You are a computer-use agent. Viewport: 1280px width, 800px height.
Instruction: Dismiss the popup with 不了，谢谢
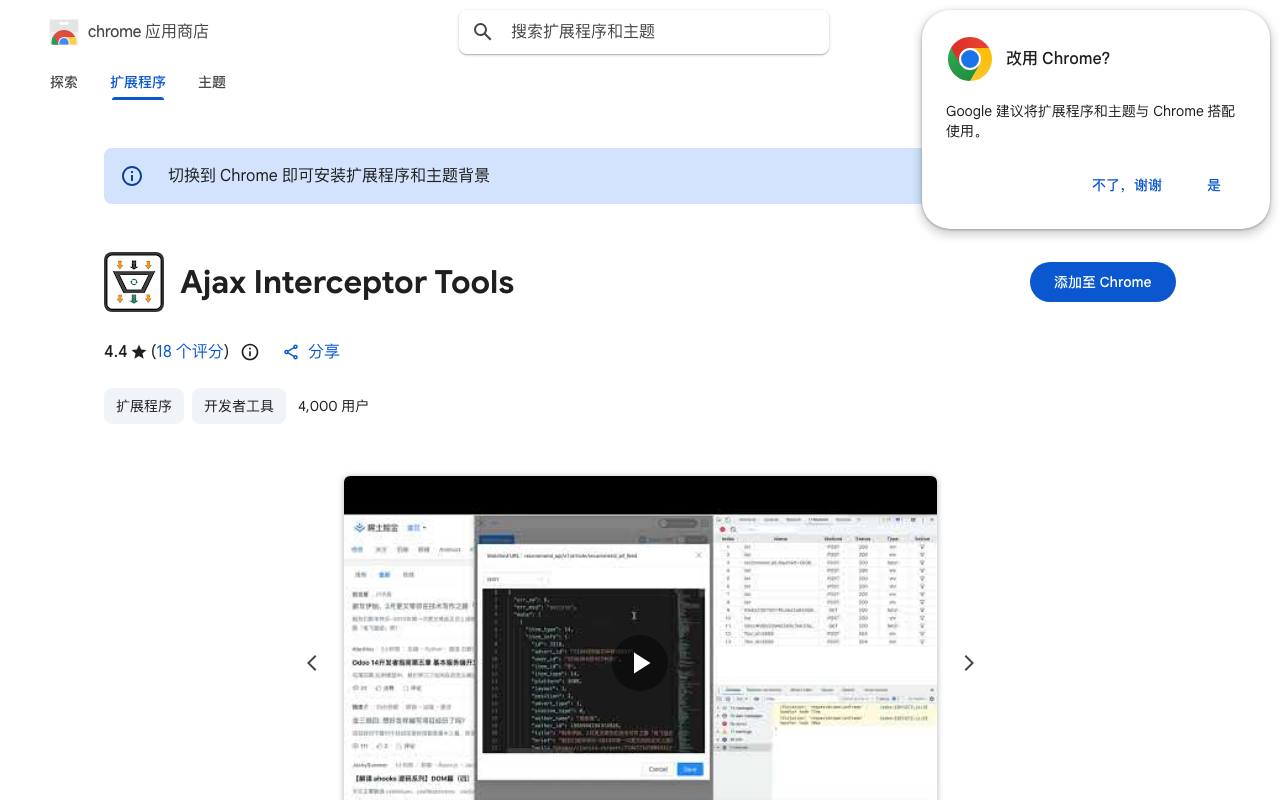click(x=1127, y=185)
